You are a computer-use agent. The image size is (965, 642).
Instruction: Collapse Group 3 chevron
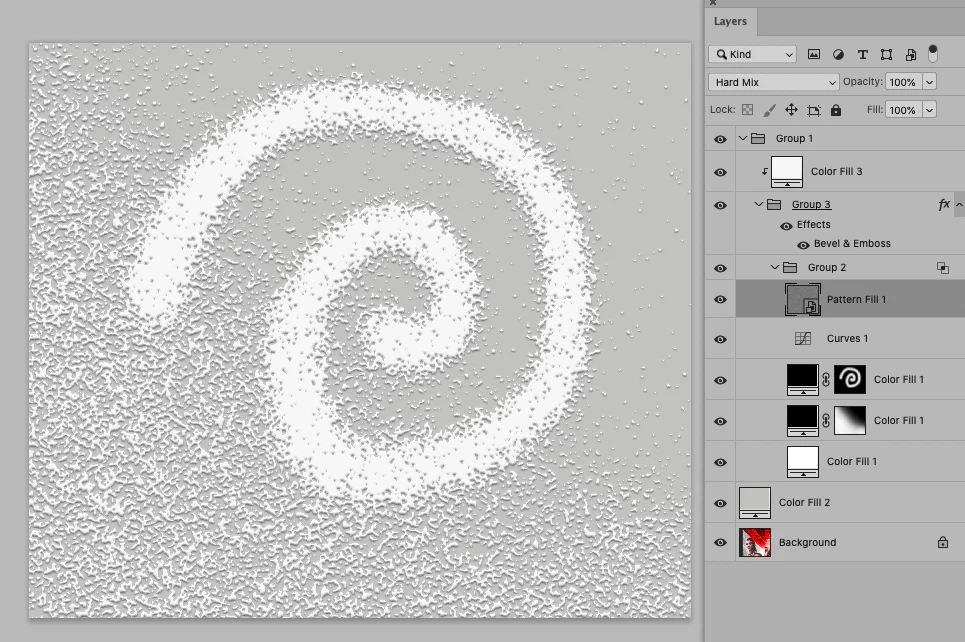tap(759, 204)
